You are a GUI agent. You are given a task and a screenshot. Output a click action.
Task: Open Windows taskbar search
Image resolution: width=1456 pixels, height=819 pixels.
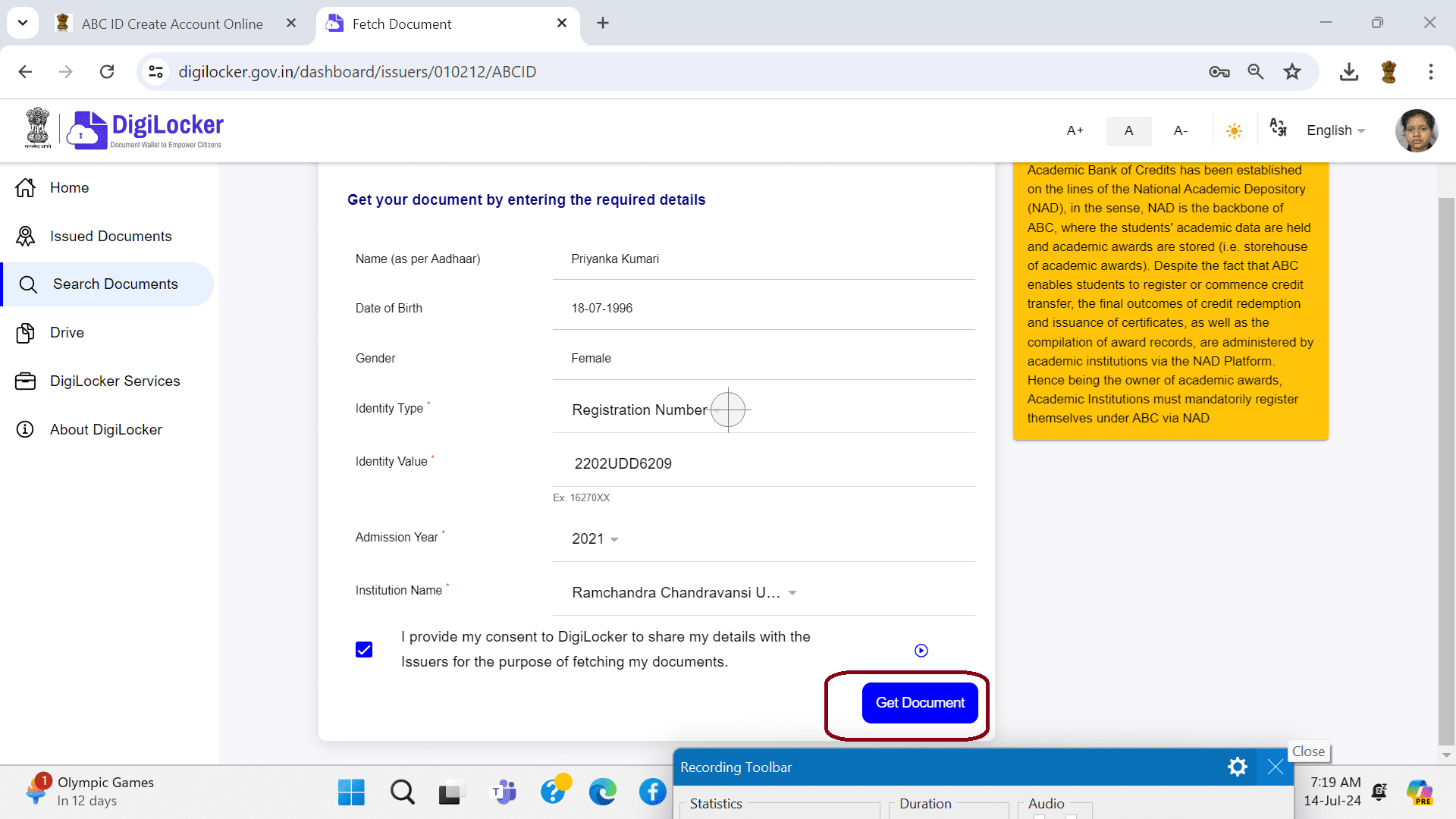click(x=402, y=792)
